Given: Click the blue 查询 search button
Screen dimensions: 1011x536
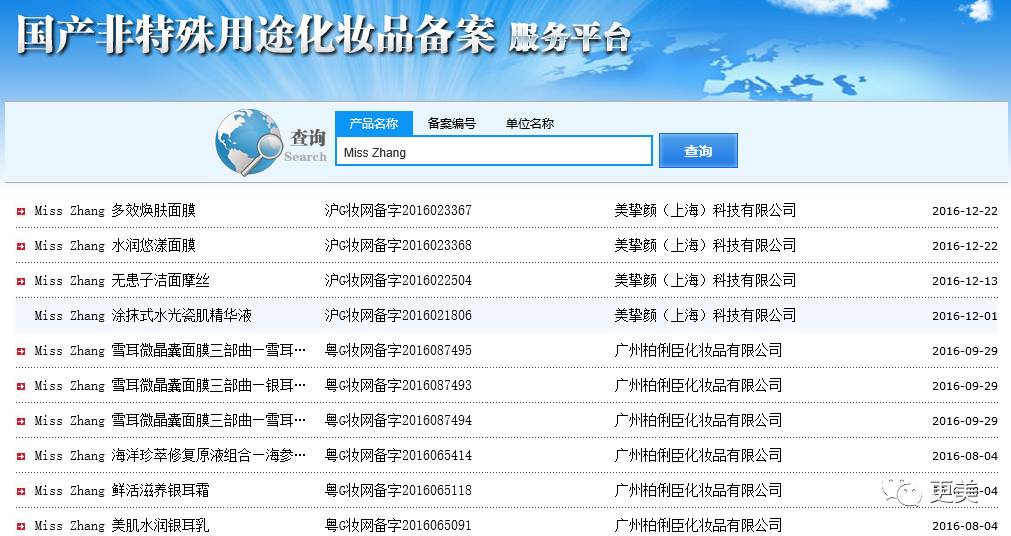Looking at the screenshot, I should click(x=698, y=151).
